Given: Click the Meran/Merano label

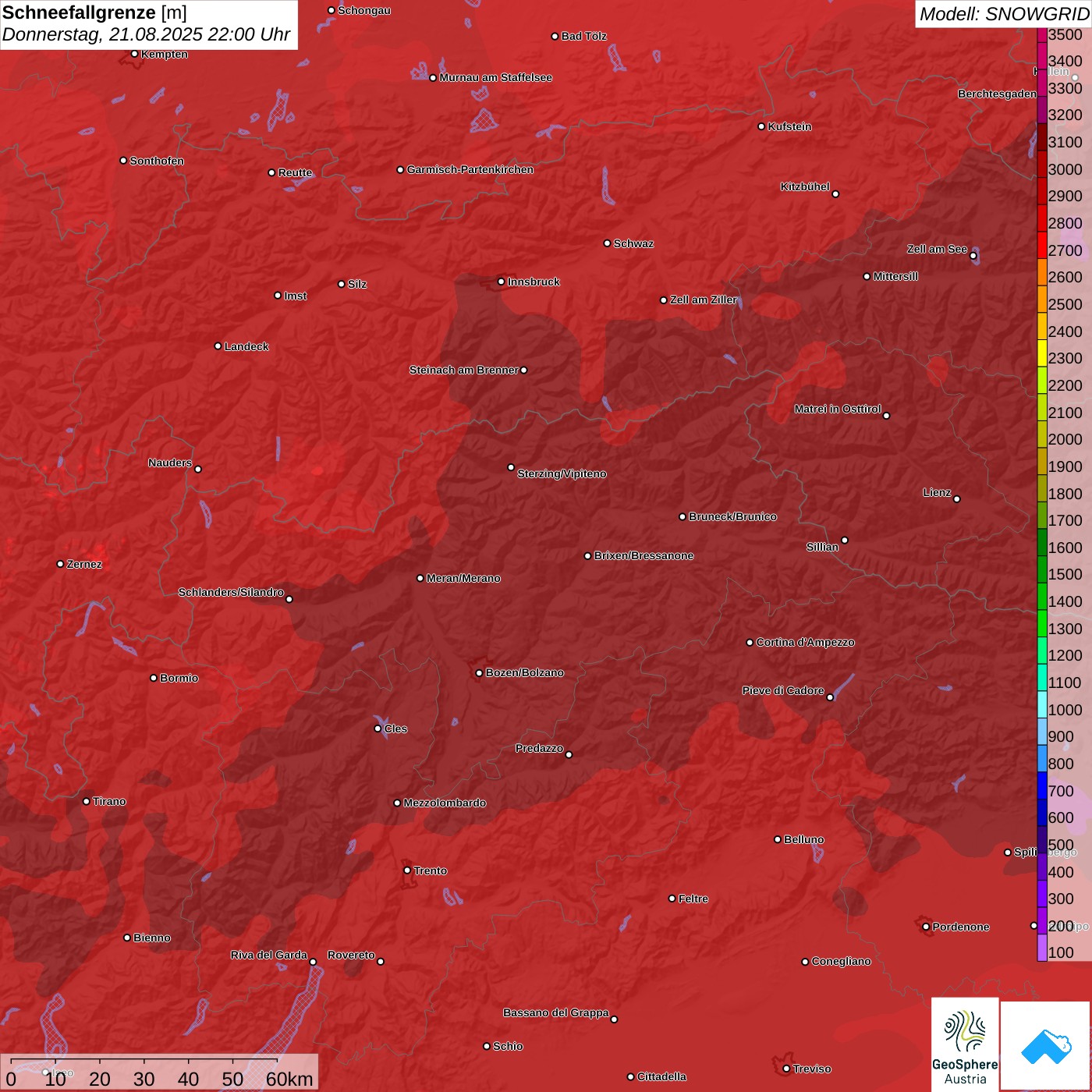Looking at the screenshot, I should (x=463, y=578).
